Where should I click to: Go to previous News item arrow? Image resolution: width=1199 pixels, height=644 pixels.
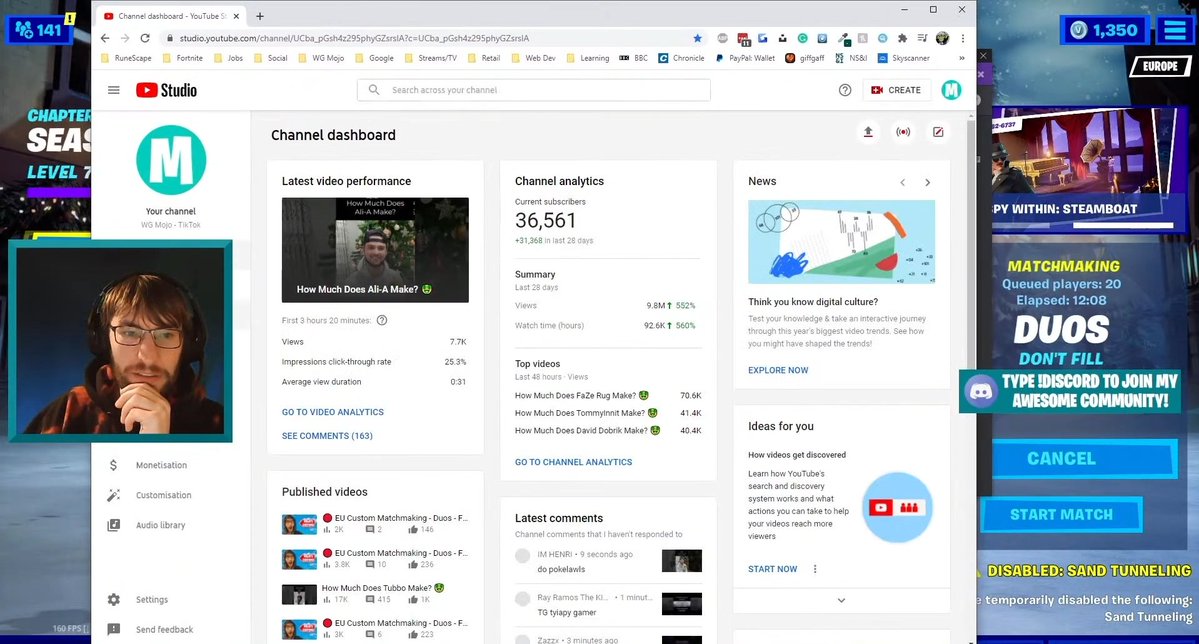coord(902,182)
